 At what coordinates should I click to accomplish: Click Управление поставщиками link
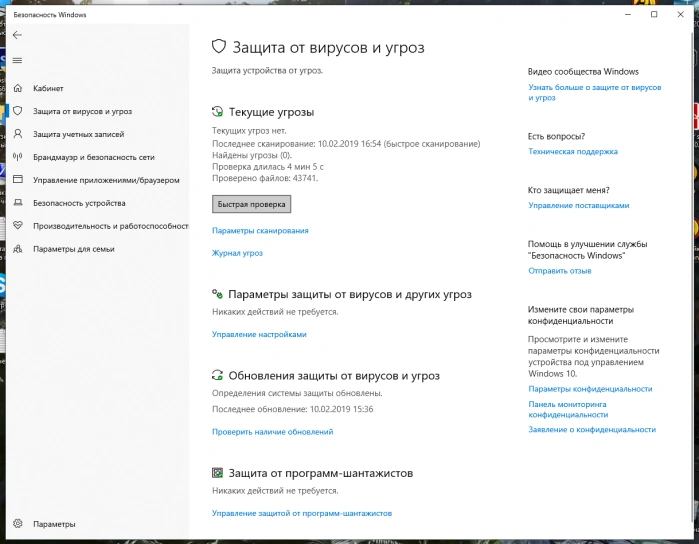tap(579, 205)
